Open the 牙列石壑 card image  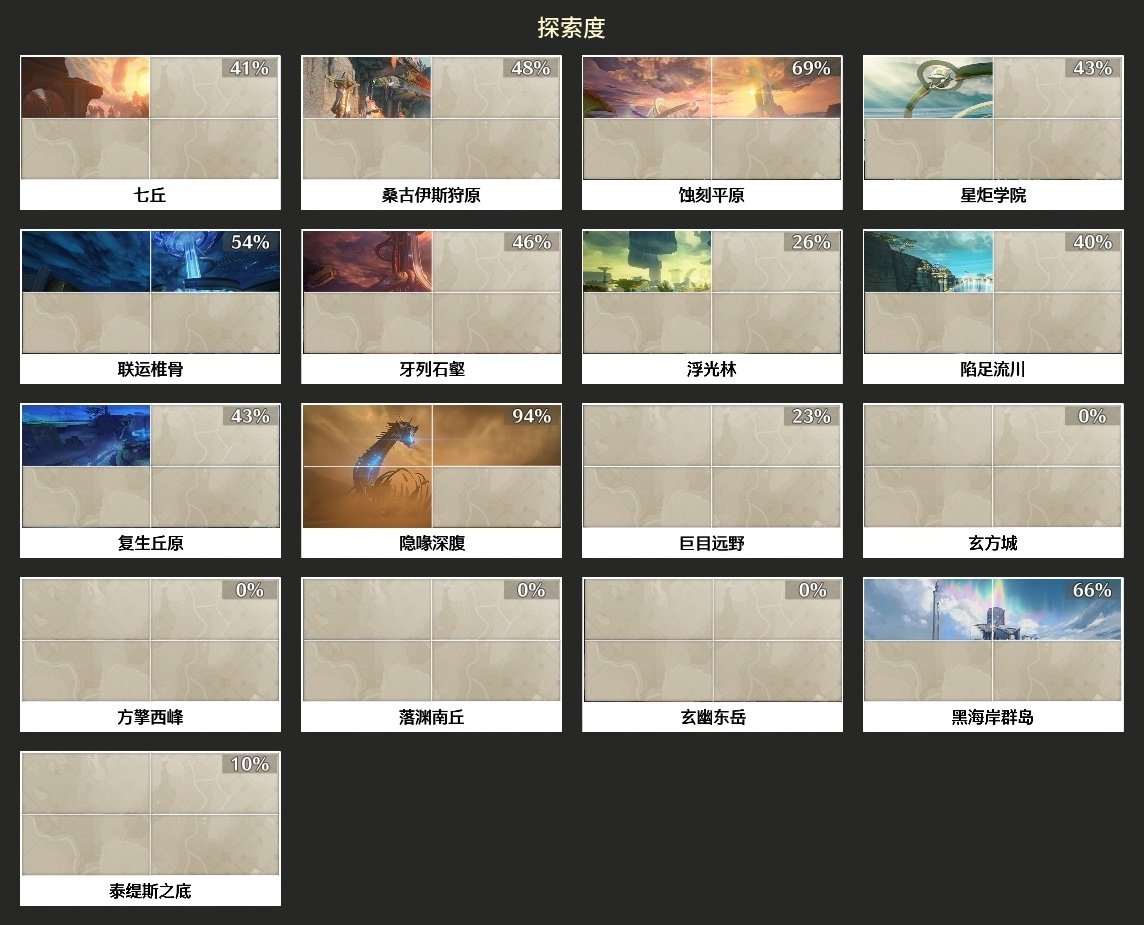(431, 293)
